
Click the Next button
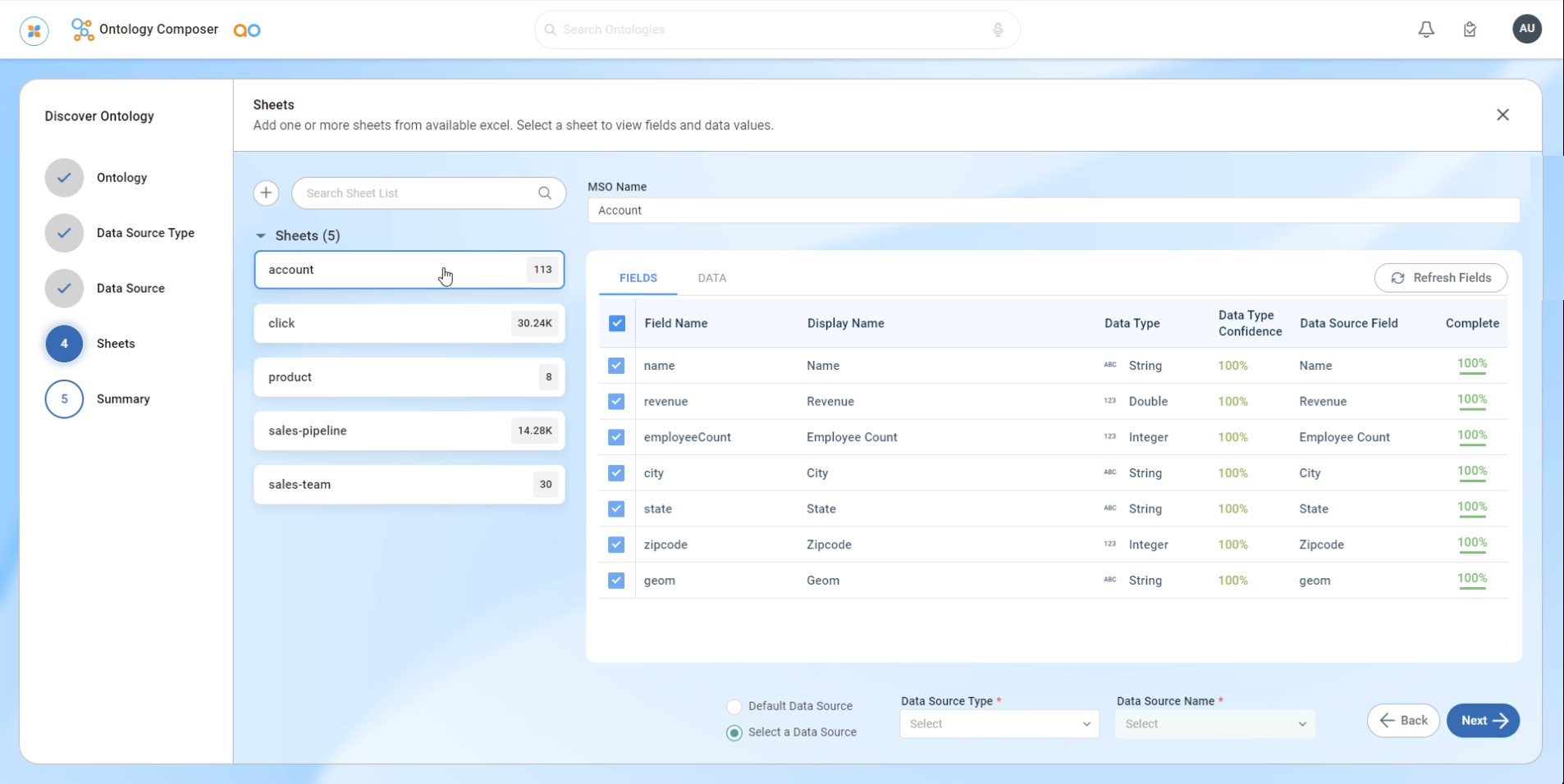point(1483,721)
